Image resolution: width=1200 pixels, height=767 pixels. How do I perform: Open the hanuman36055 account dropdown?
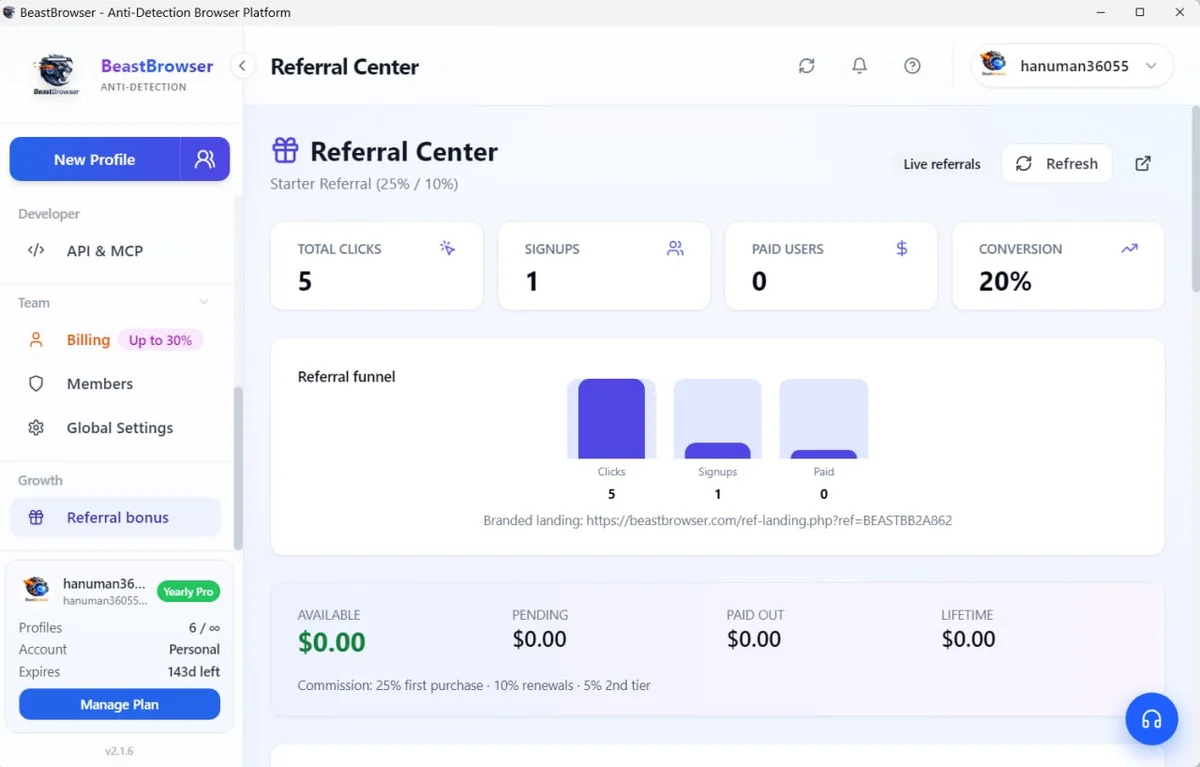pyautogui.click(x=1072, y=66)
